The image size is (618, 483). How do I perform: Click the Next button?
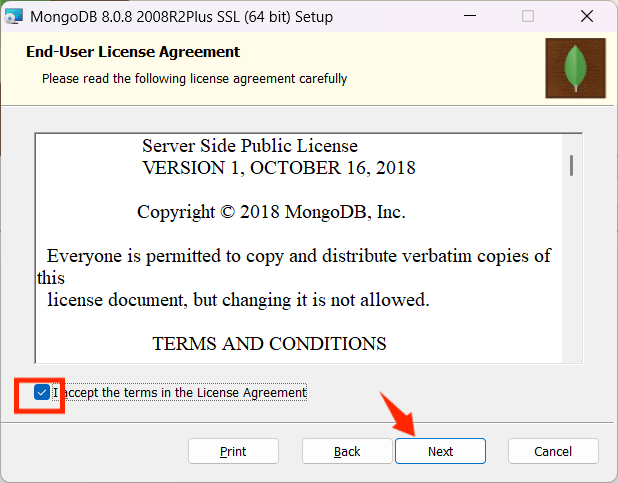pos(440,451)
